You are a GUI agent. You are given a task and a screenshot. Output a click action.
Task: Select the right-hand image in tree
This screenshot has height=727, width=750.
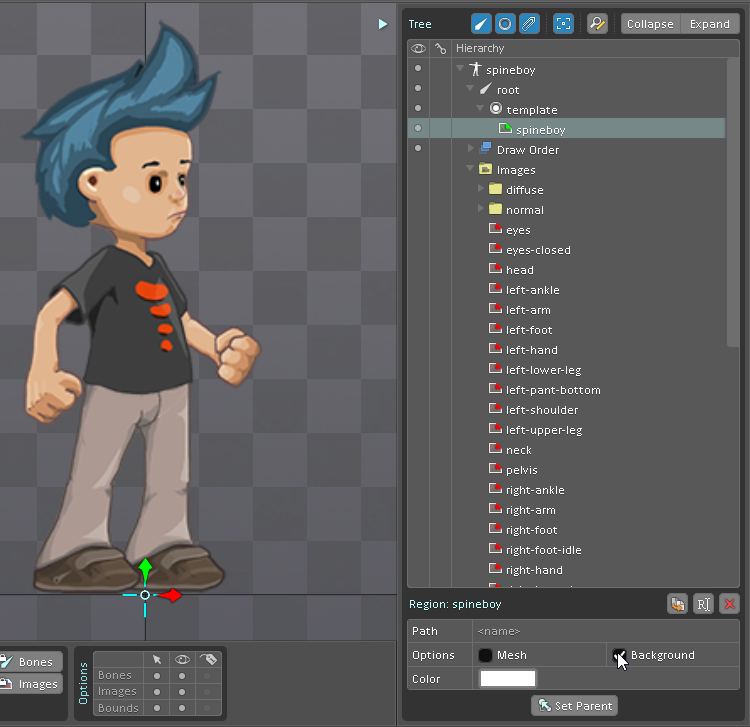click(534, 570)
